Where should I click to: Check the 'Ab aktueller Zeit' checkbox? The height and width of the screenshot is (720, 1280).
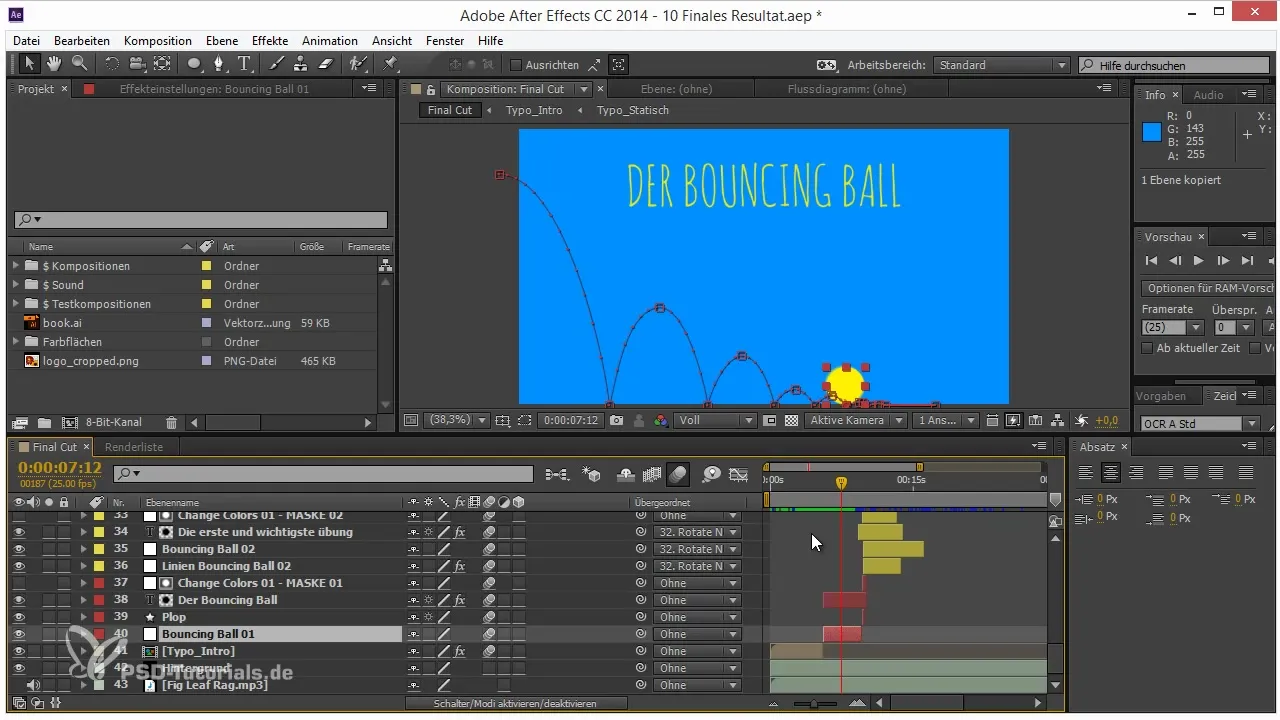point(1147,348)
